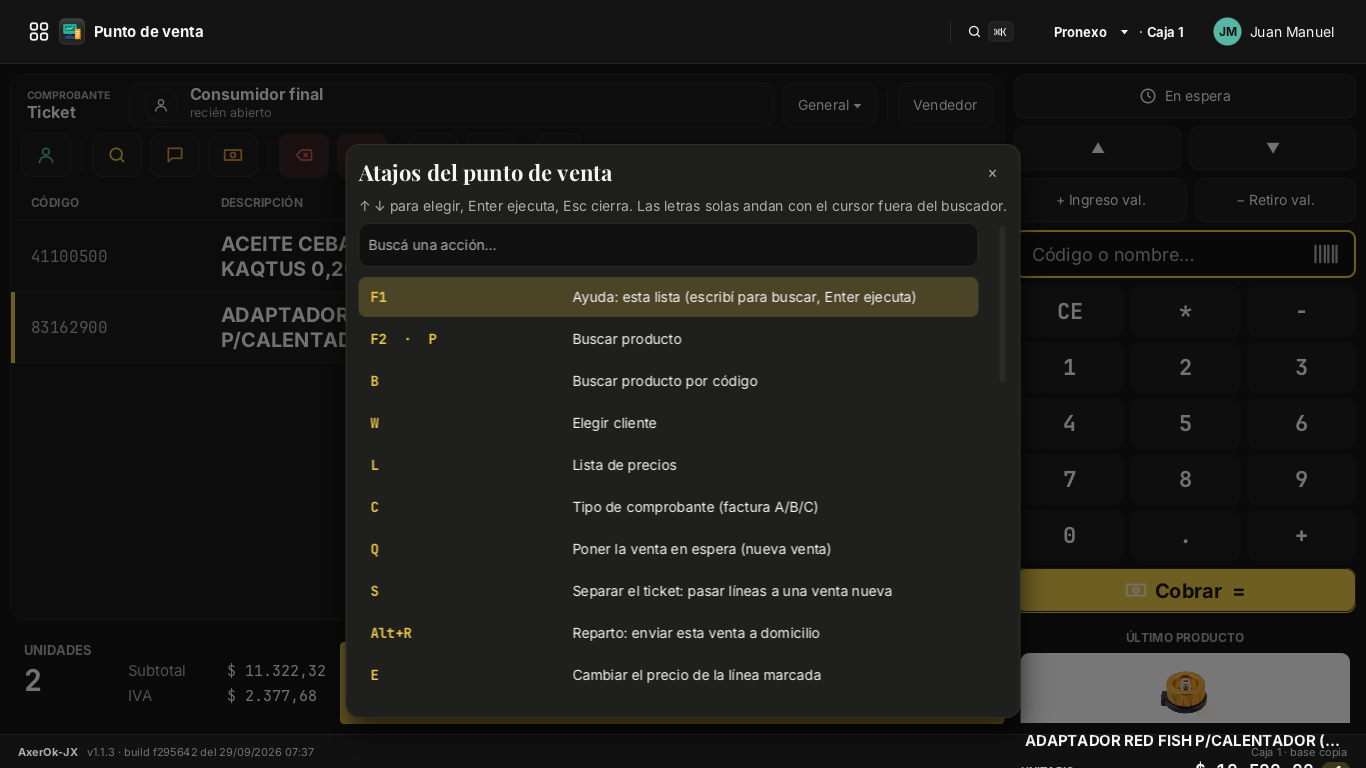Click keypad digit 2

pos(1185,367)
